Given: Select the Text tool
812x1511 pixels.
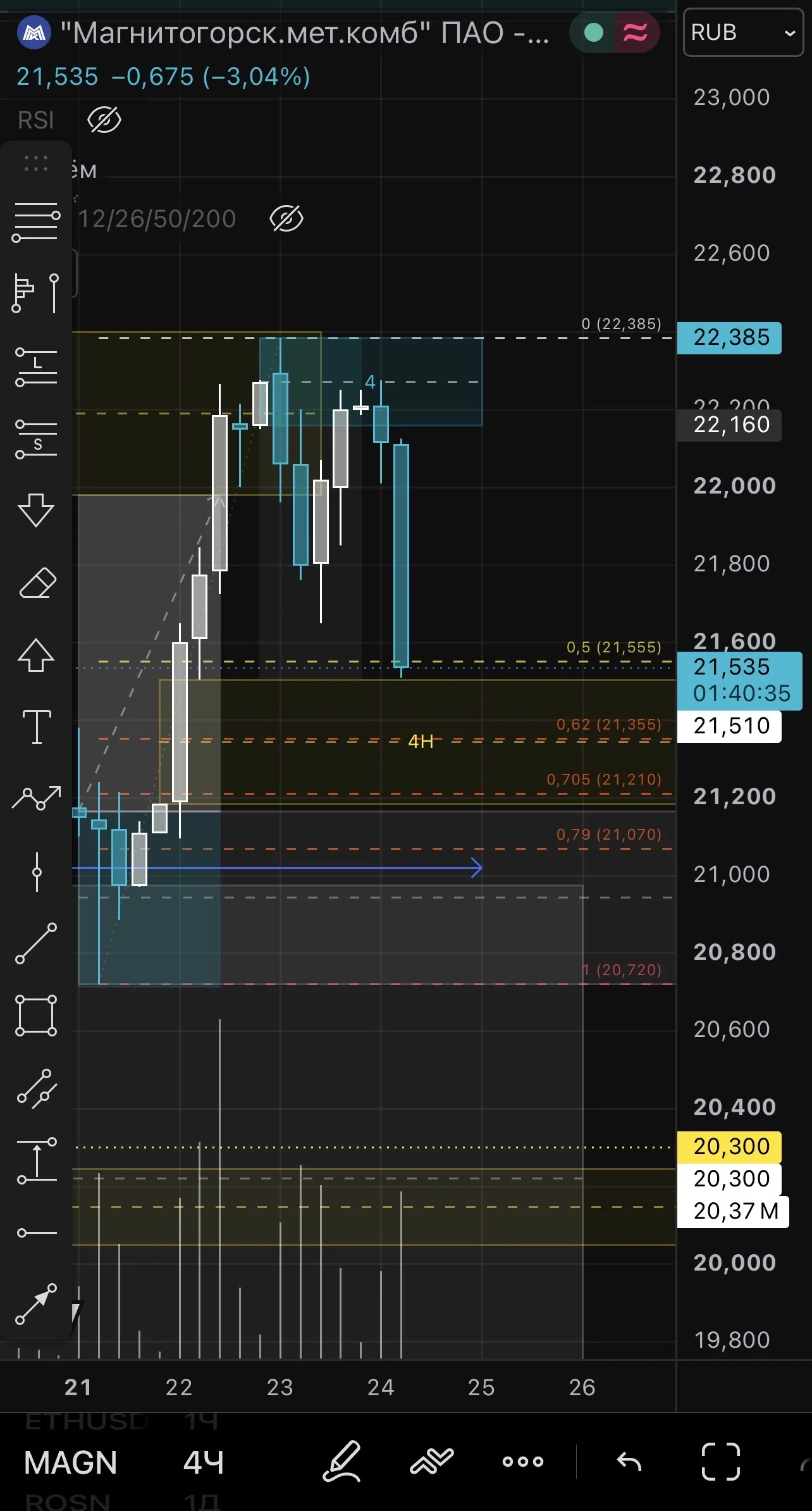Looking at the screenshot, I should coord(37,726).
